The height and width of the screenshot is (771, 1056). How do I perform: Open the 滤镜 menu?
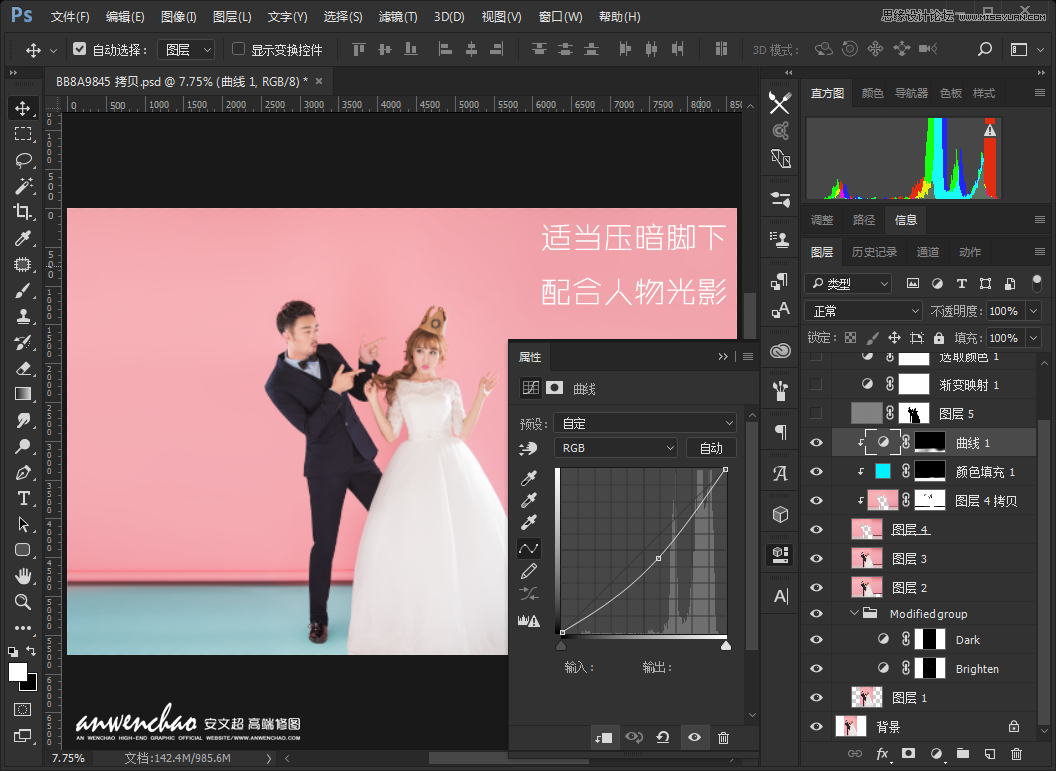tap(396, 16)
